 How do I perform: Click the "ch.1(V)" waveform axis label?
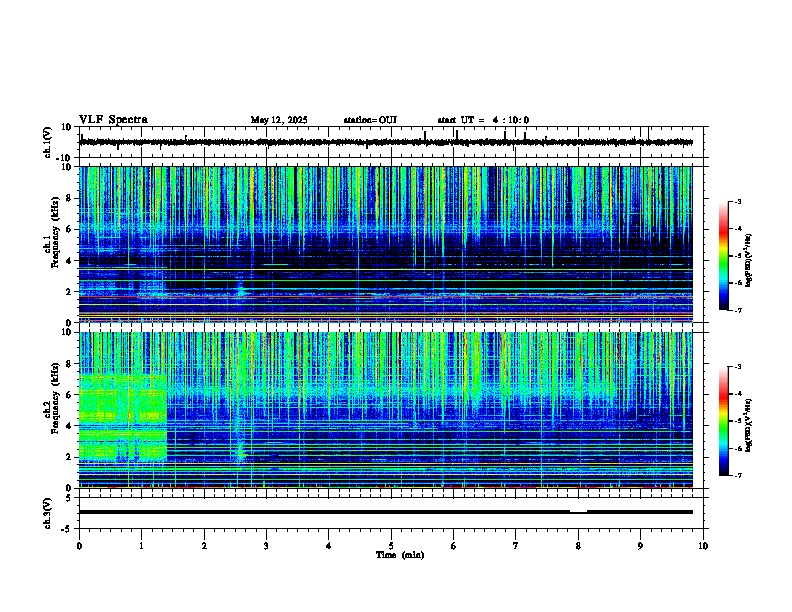pos(48,142)
